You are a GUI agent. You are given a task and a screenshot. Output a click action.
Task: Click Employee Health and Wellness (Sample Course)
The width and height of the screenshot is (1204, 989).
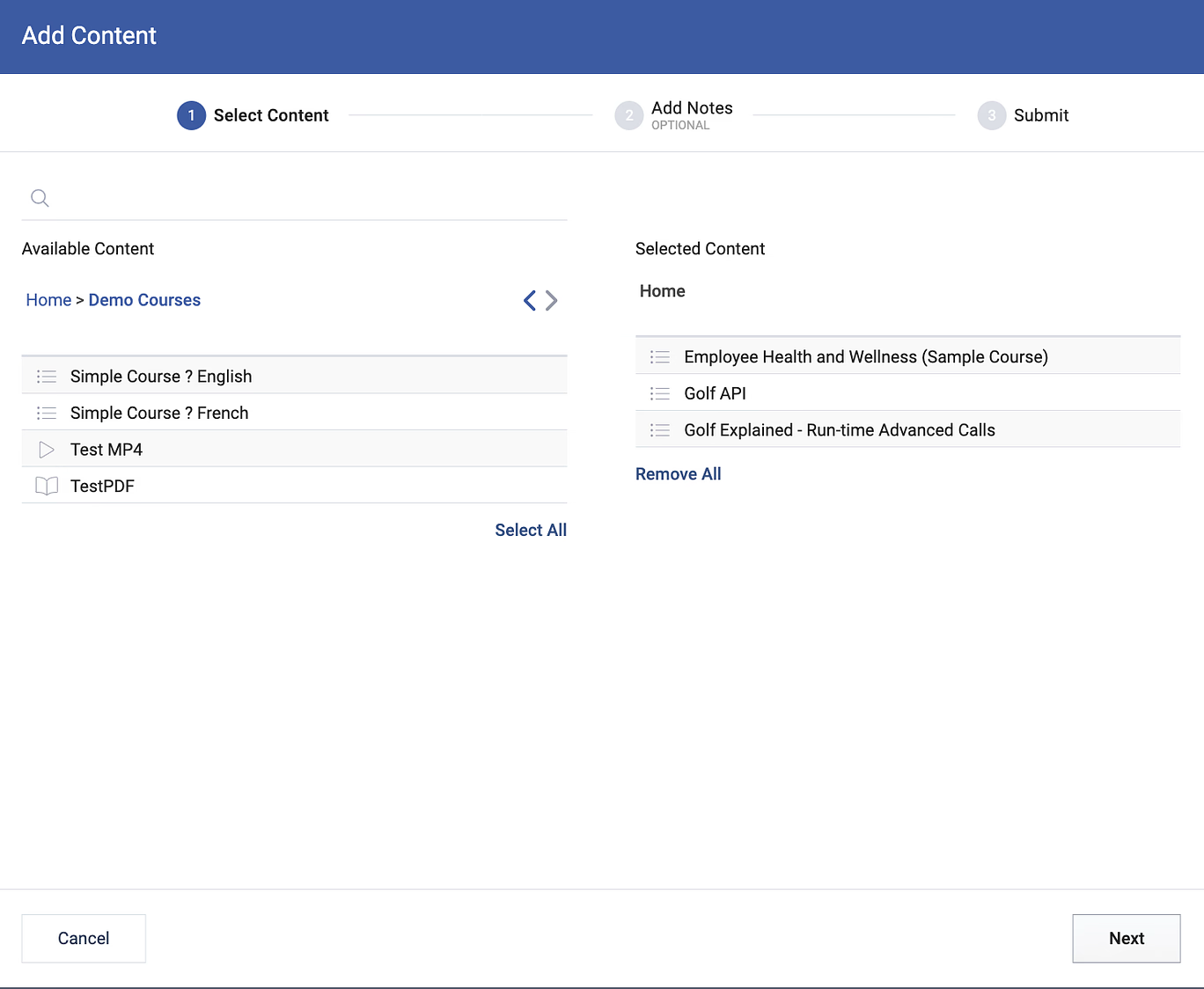tap(908, 356)
